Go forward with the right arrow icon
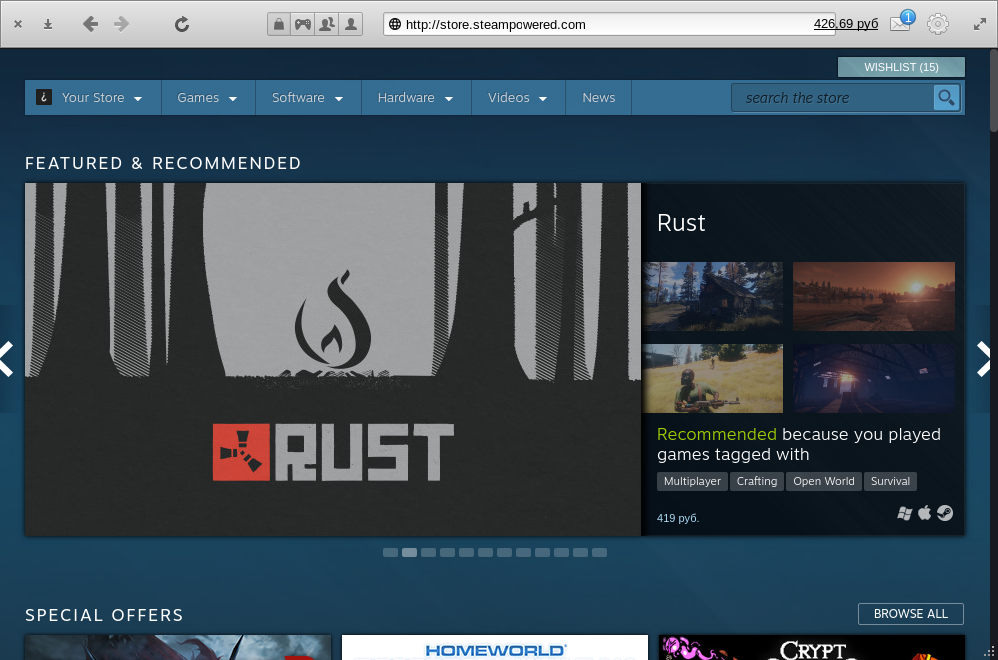This screenshot has width=998, height=660. (x=122, y=24)
